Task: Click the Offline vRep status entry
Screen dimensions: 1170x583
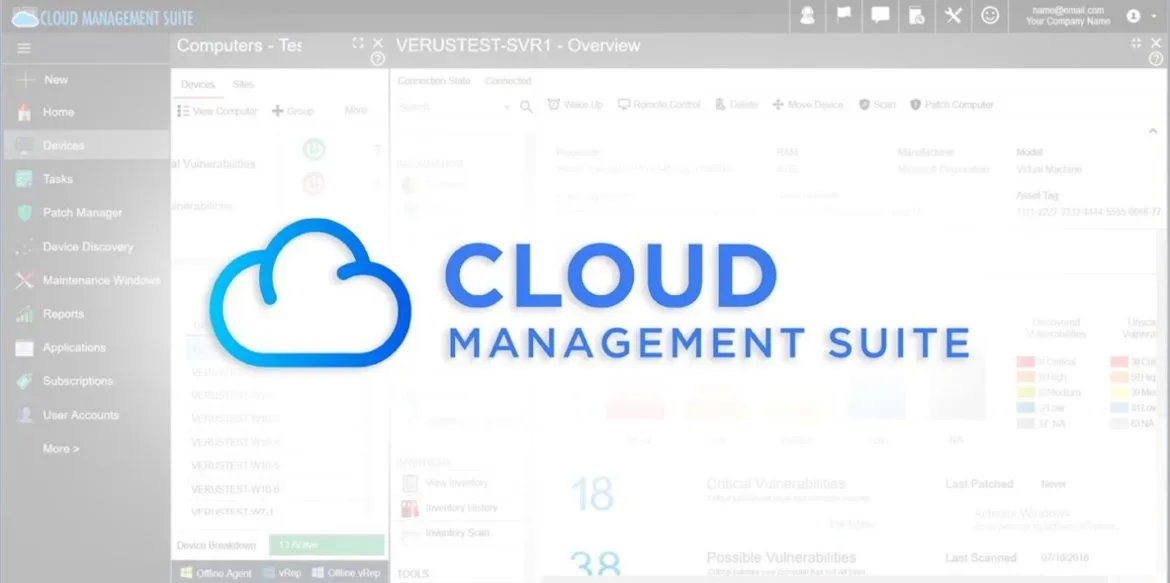Action: coord(345,573)
